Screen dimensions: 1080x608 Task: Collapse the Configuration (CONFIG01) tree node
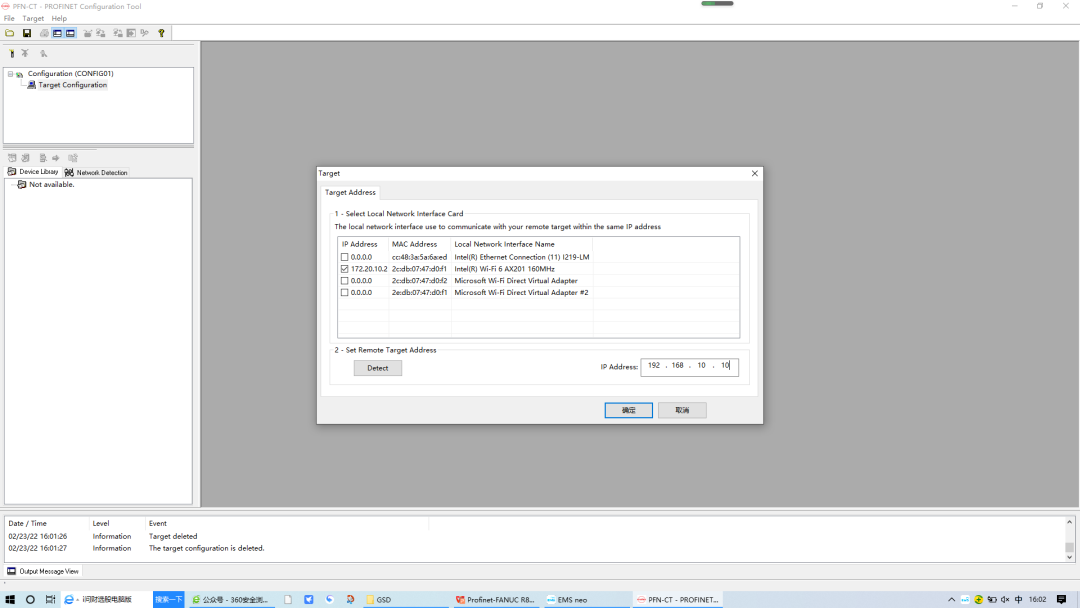coord(10,73)
